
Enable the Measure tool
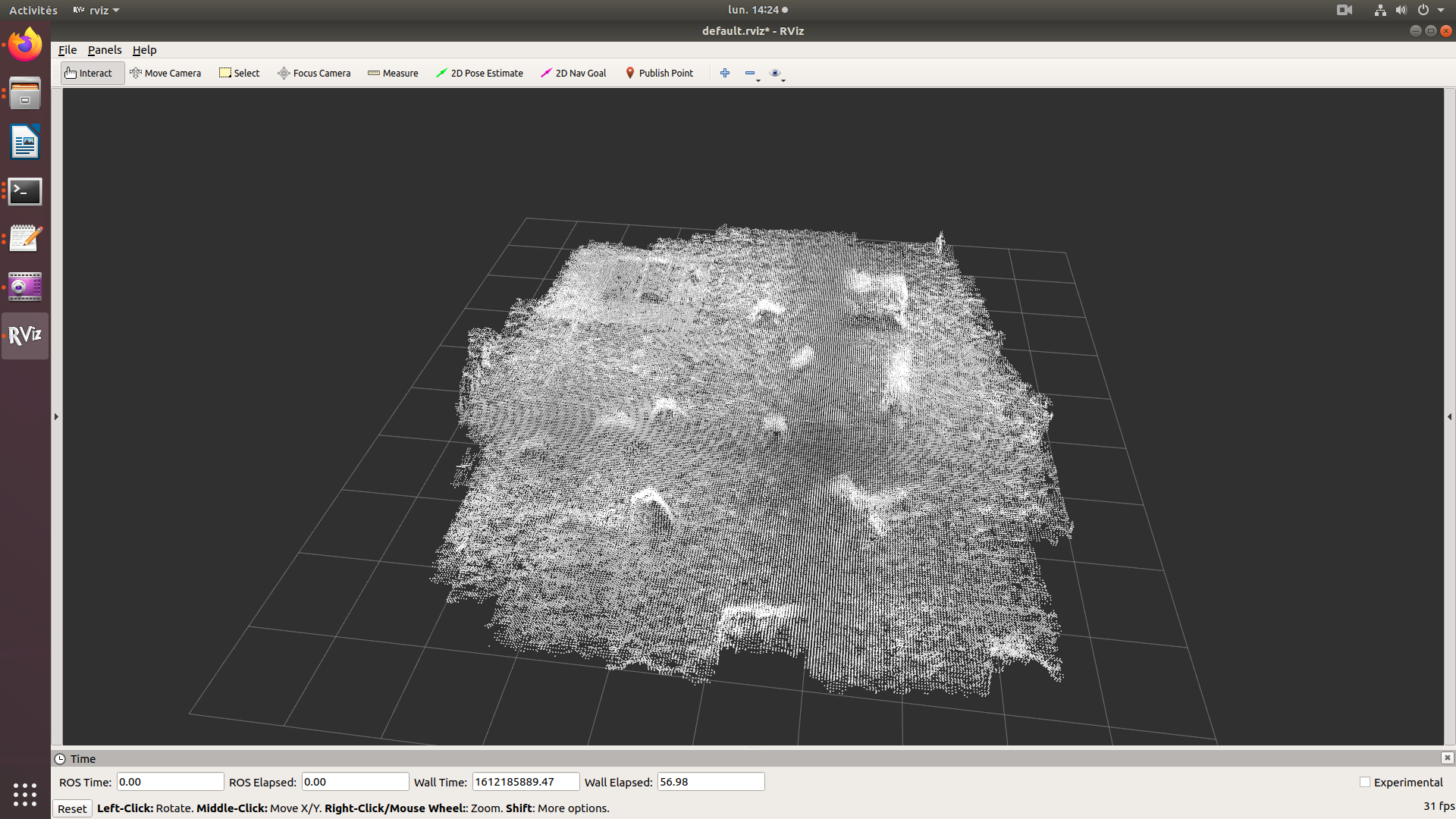coord(393,73)
